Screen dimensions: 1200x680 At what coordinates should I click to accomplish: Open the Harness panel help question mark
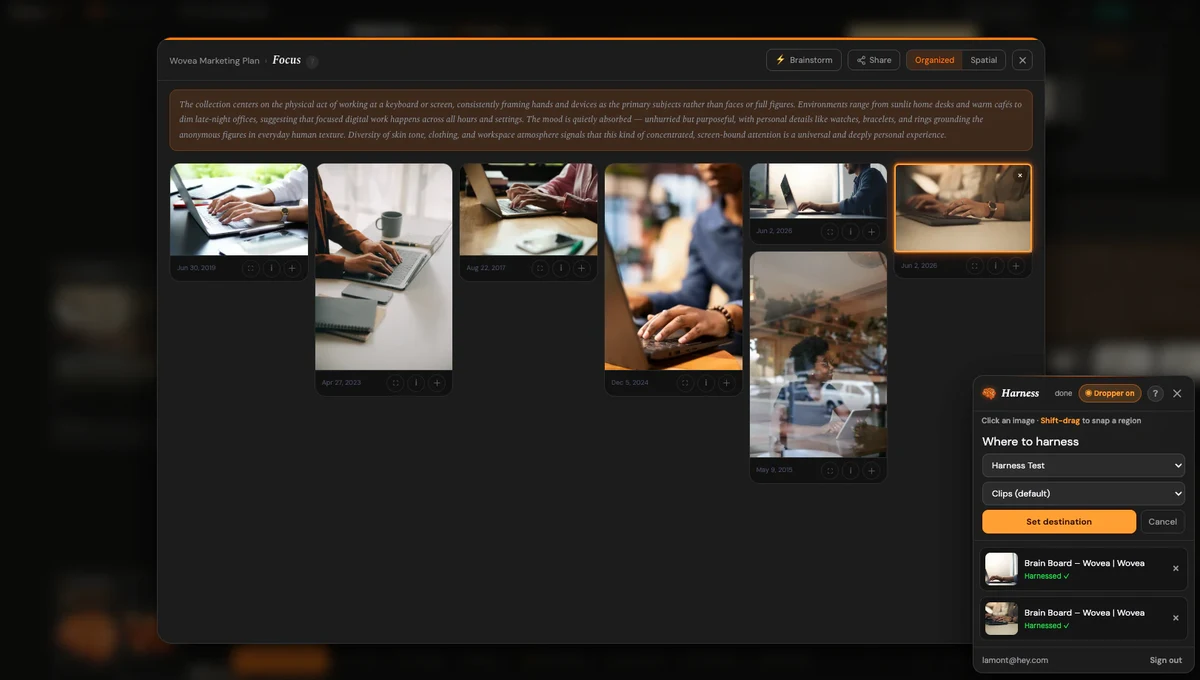[1155, 393]
